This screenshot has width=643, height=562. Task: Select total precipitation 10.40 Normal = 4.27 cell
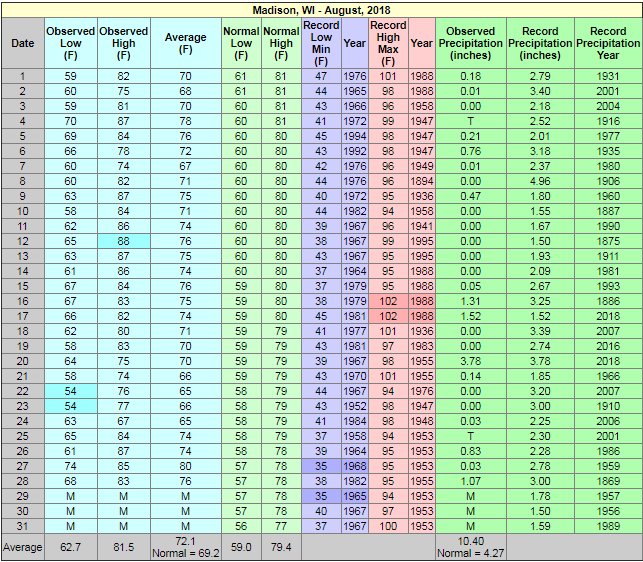[x=470, y=547]
